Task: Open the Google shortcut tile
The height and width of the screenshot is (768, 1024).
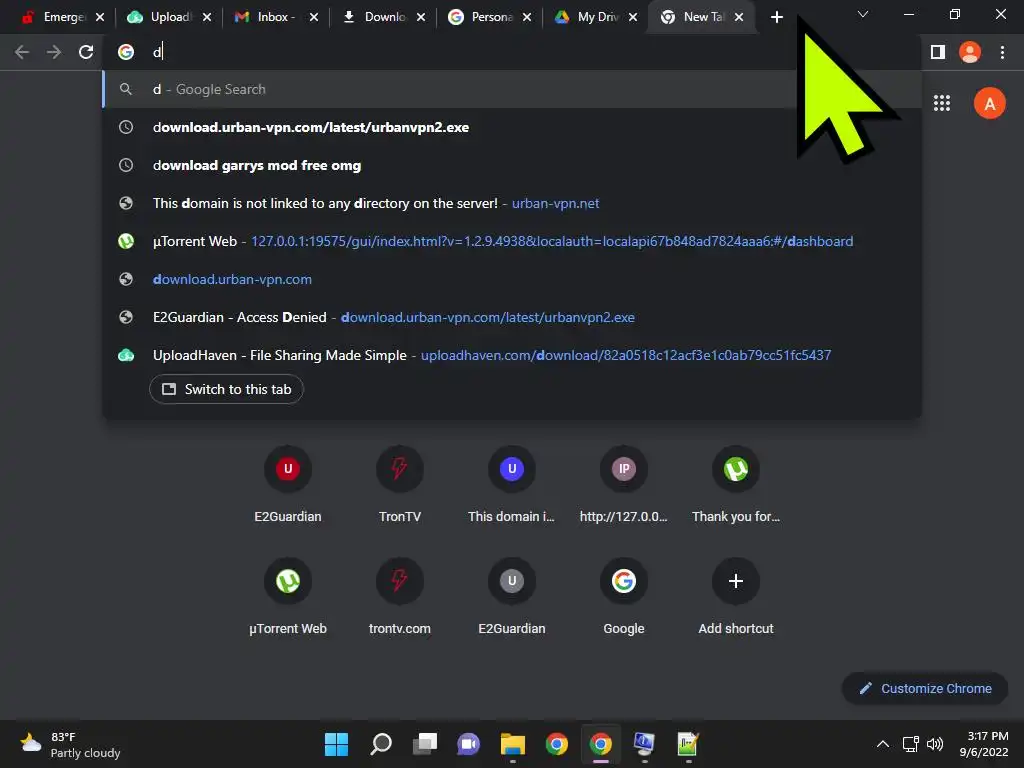Action: tap(624, 596)
